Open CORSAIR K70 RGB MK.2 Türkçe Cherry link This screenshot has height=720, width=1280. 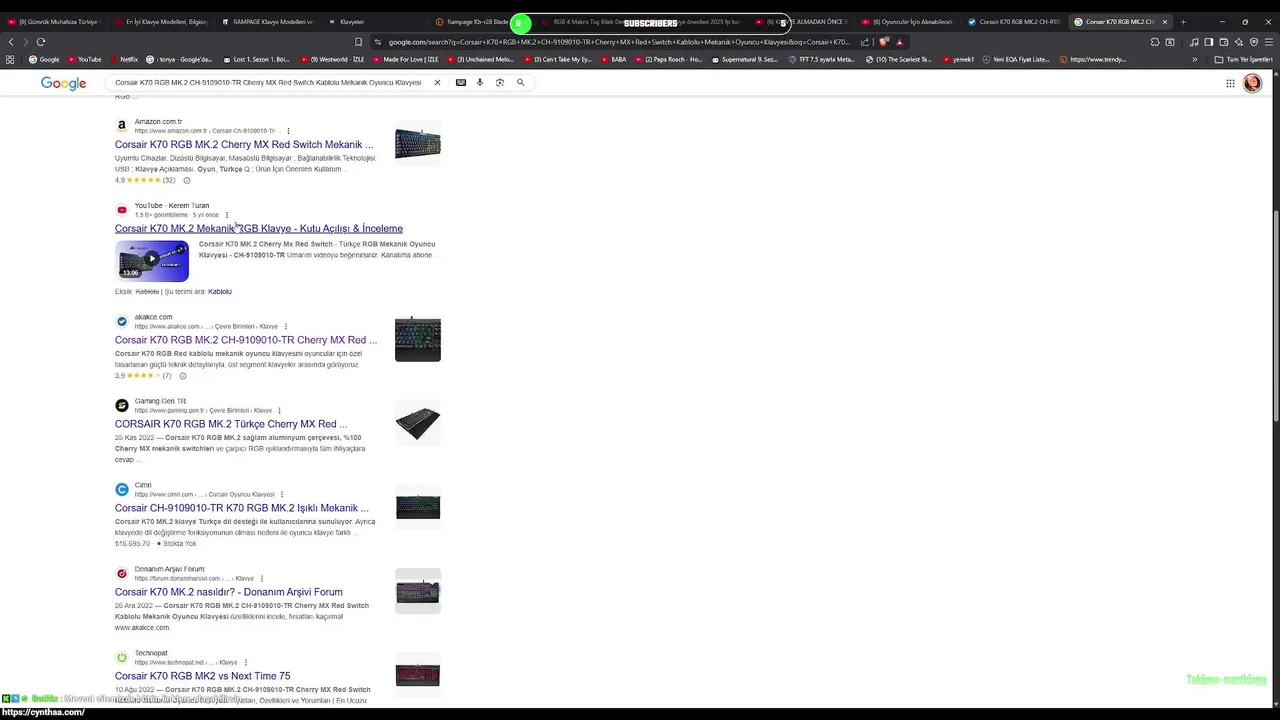pos(231,424)
